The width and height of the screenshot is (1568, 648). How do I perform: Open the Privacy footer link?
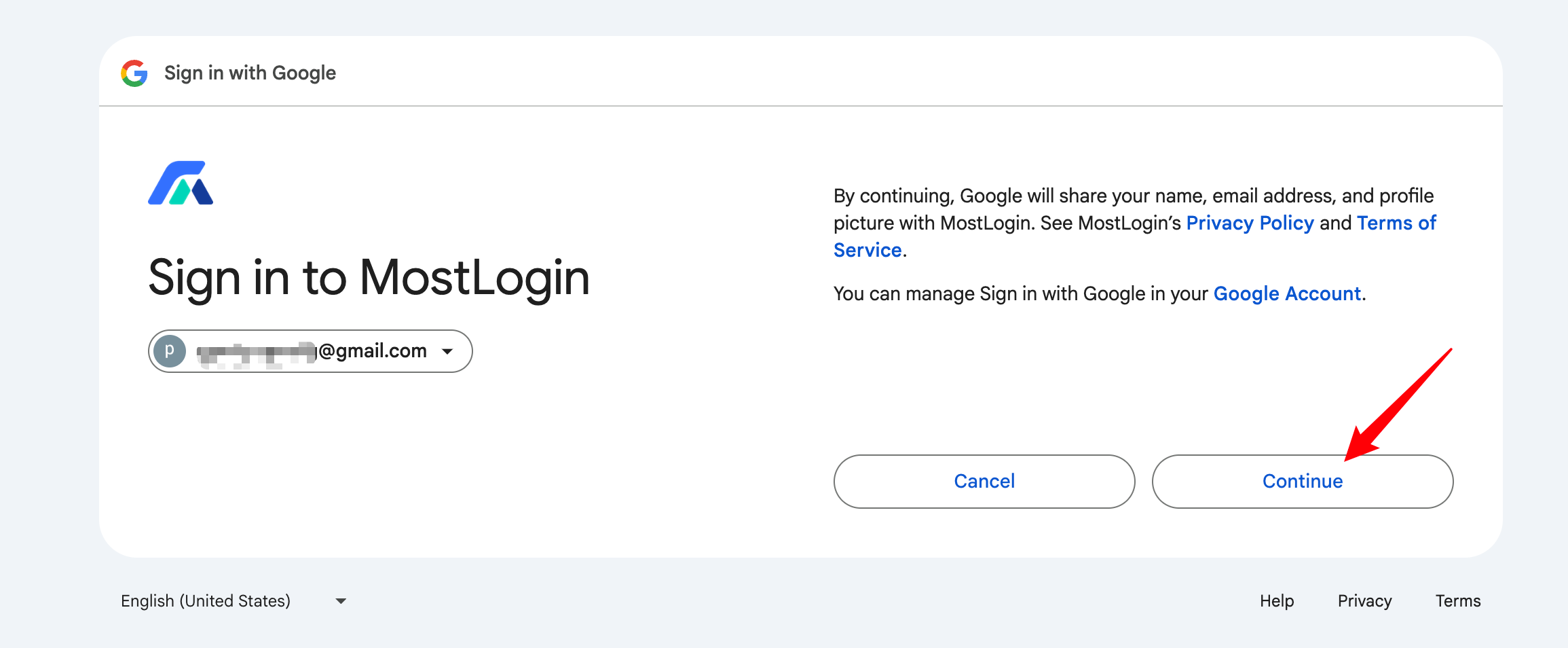point(1364,601)
